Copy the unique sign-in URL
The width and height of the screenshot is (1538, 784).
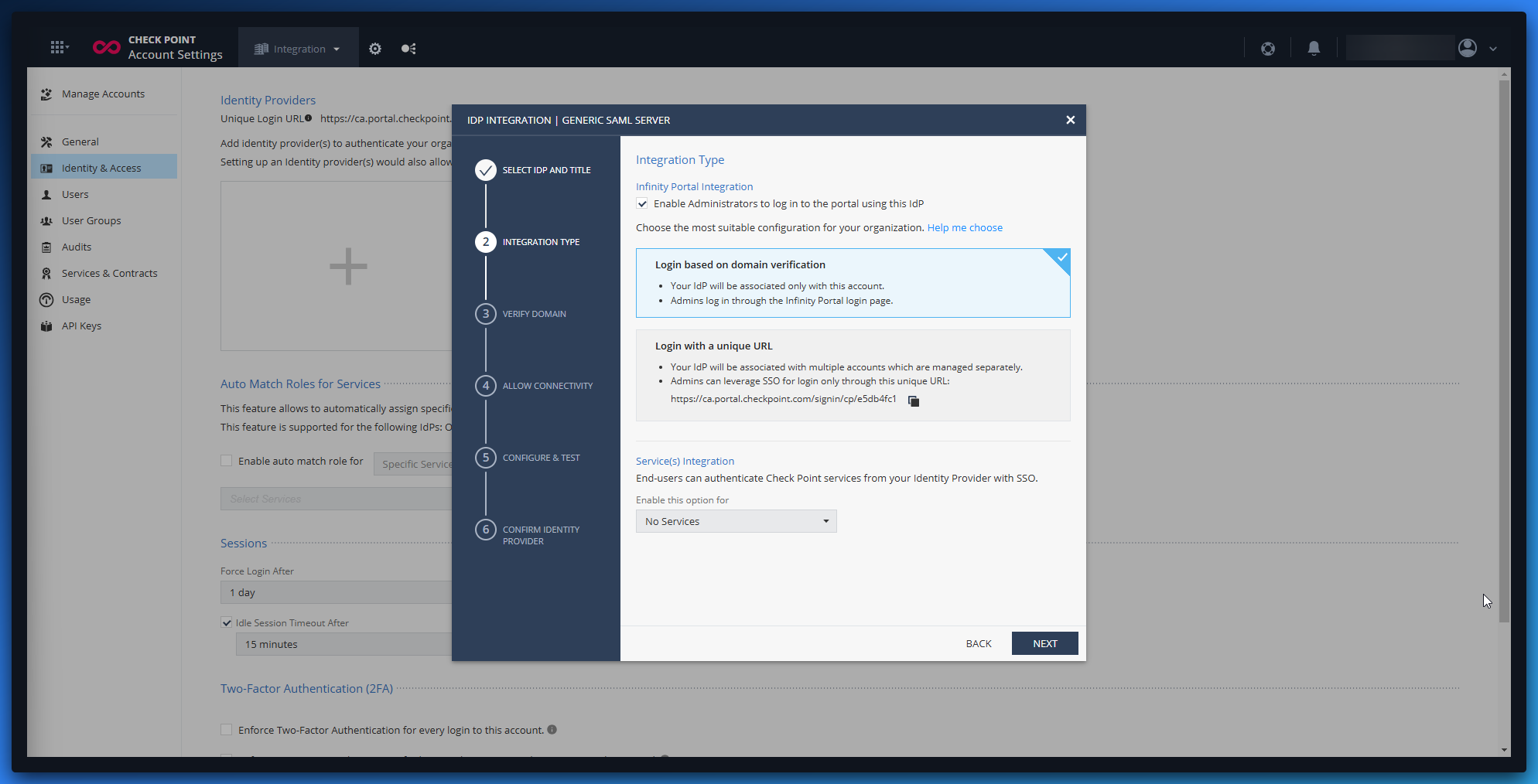914,401
